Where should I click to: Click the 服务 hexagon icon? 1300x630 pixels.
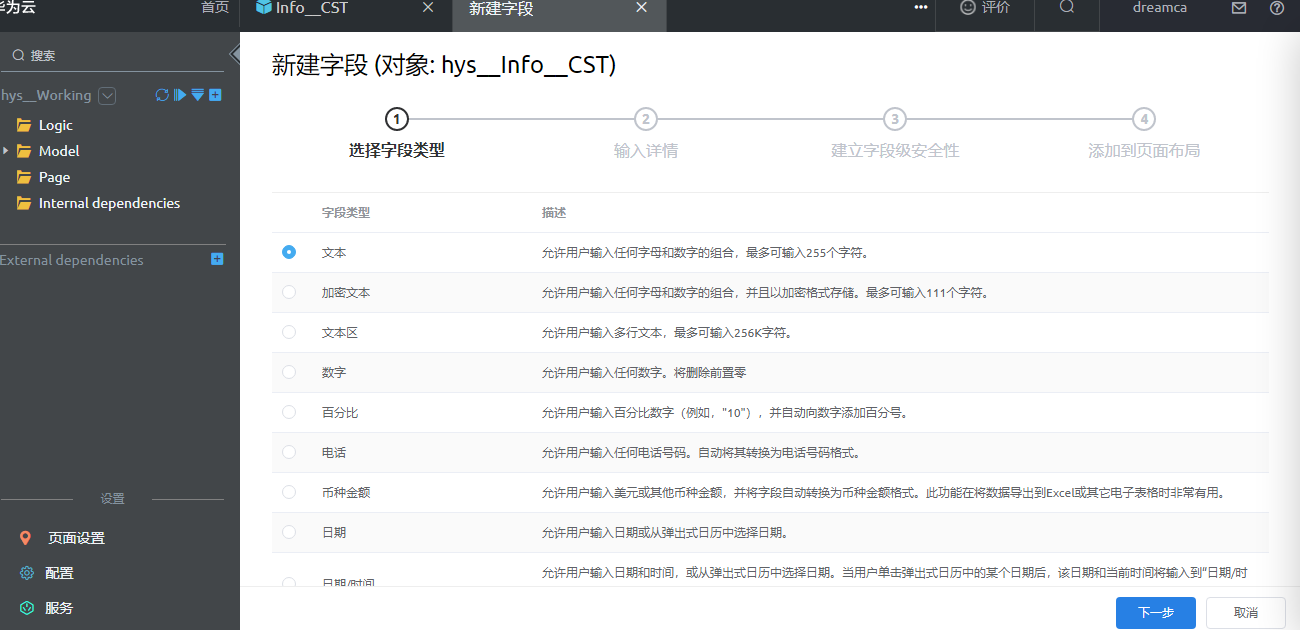pyautogui.click(x=27, y=608)
